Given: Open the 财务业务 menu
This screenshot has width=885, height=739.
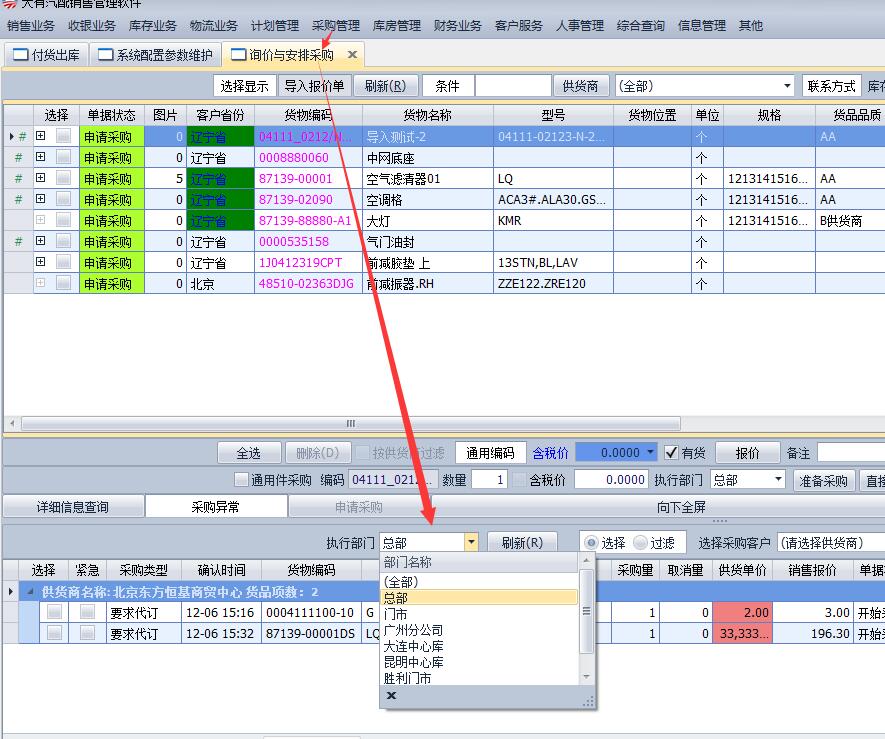Looking at the screenshot, I should [458, 25].
